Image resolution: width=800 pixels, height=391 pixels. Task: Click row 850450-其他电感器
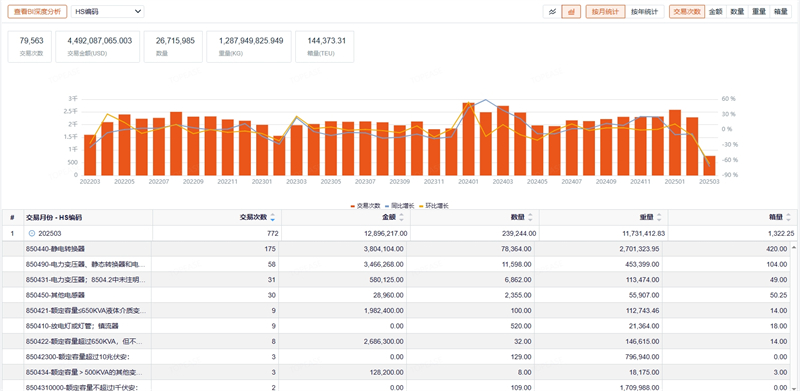coord(396,295)
